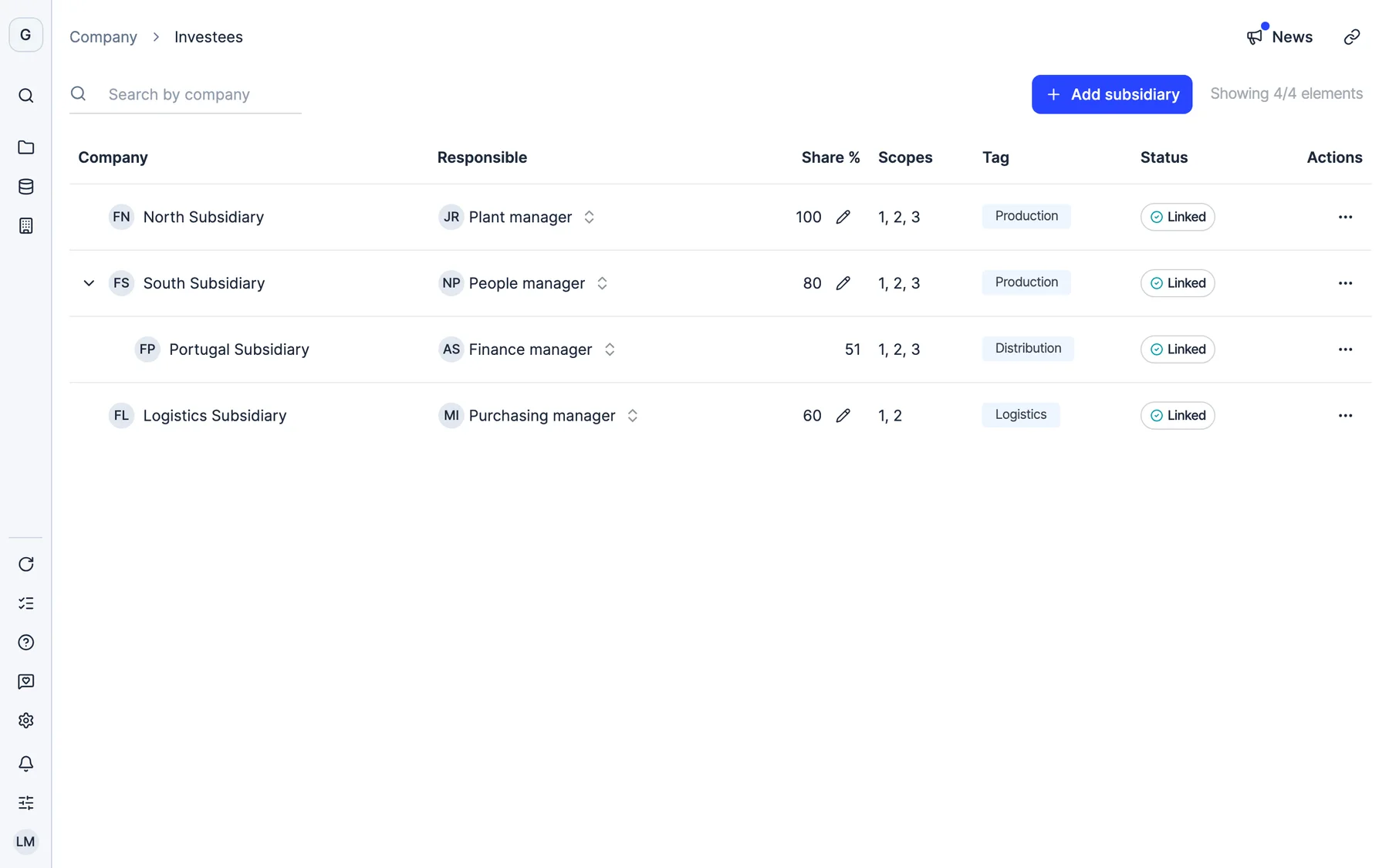1389x868 pixels.
Task: Open the database icon in the sidebar
Action: [x=25, y=187]
